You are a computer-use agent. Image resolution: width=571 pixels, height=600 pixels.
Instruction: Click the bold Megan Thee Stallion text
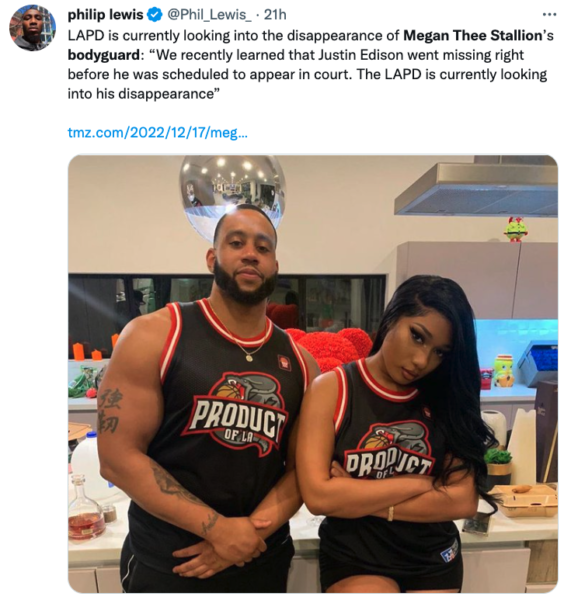pos(473,35)
